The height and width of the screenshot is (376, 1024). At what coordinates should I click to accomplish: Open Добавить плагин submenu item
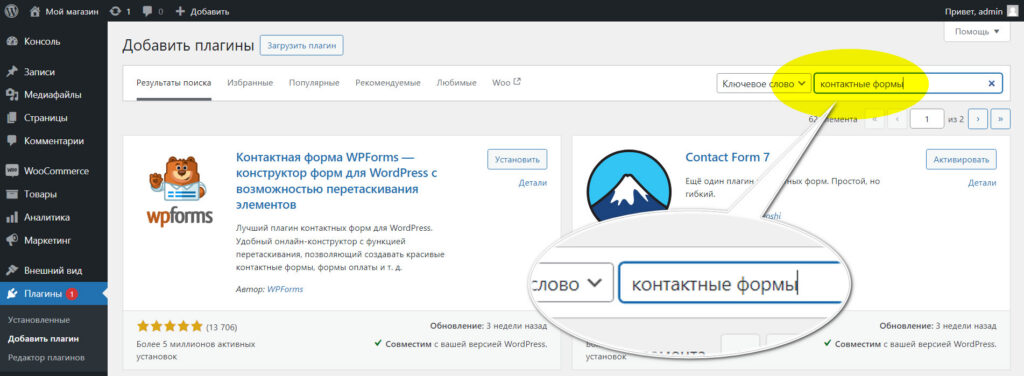pyautogui.click(x=43, y=339)
